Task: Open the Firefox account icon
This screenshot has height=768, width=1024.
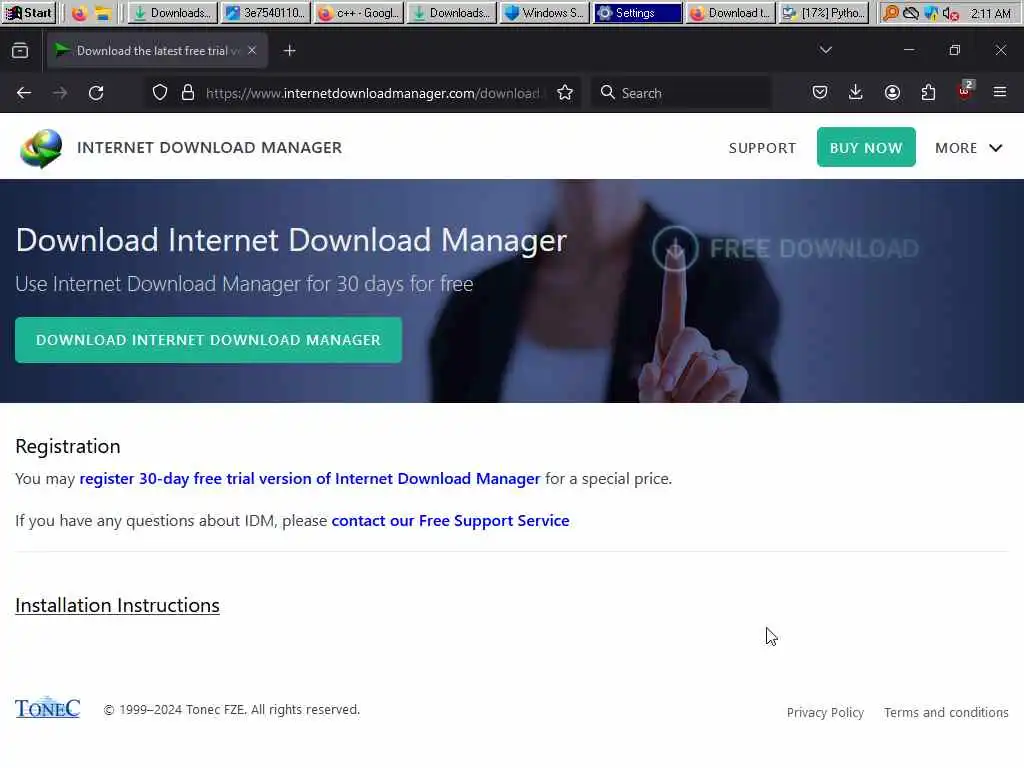Action: 892,92
